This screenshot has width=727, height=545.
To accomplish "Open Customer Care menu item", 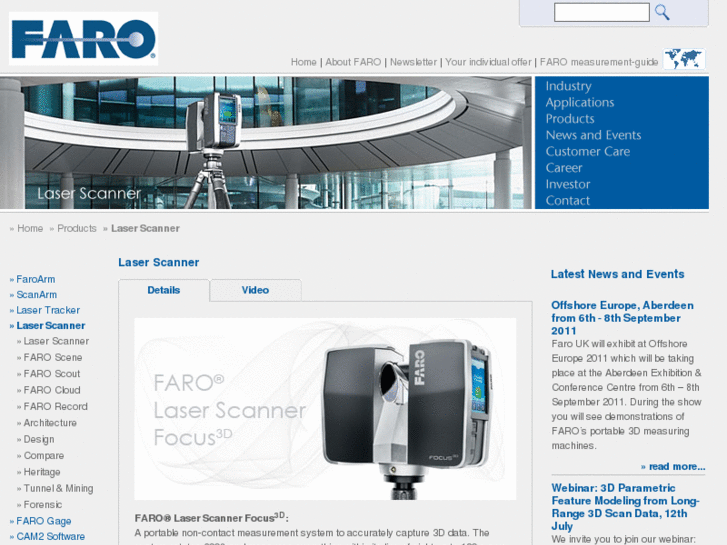I will tap(587, 152).
